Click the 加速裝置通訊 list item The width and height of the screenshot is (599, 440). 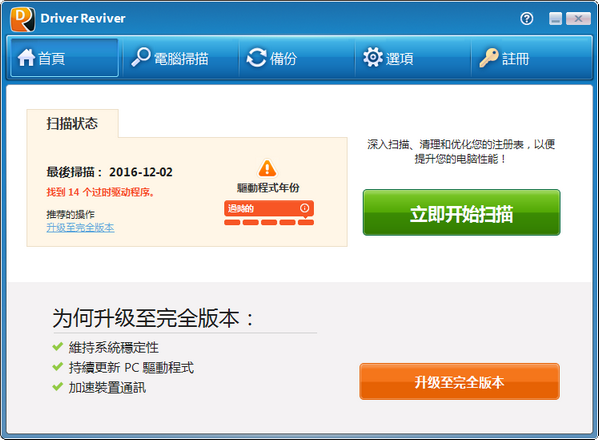(99, 387)
